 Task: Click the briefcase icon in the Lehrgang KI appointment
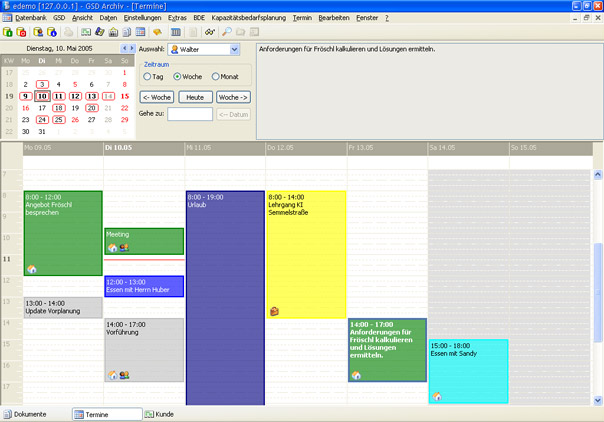(274, 311)
